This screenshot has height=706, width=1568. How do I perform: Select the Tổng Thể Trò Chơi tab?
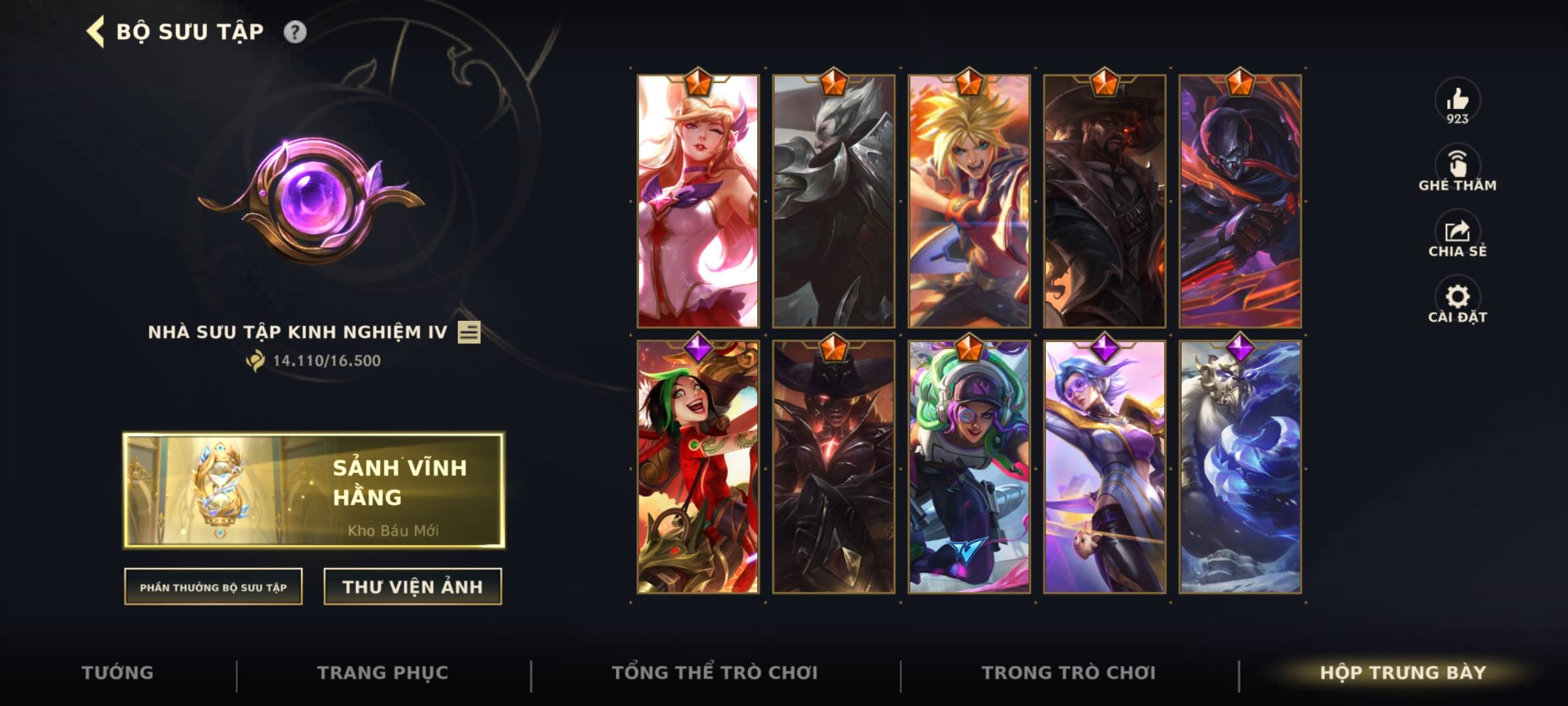pyautogui.click(x=715, y=673)
